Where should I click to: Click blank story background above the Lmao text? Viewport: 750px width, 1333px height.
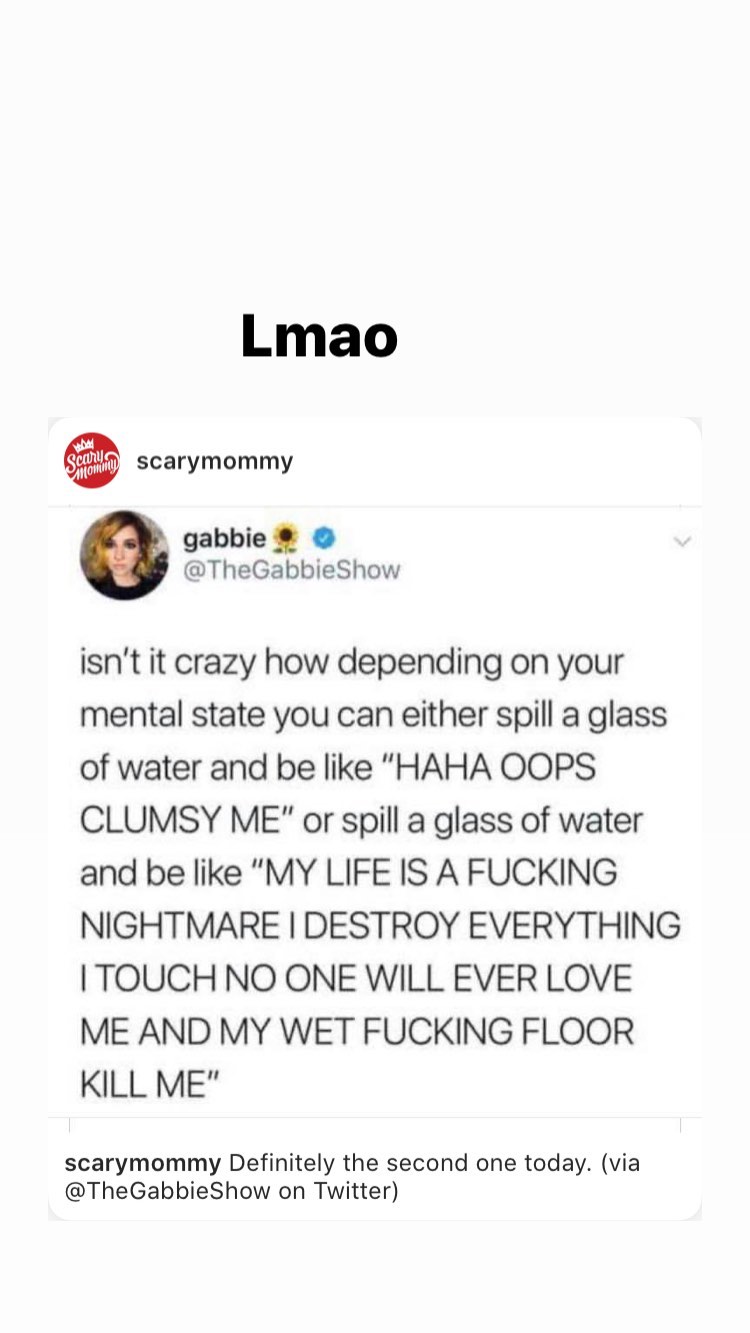tap(375, 150)
